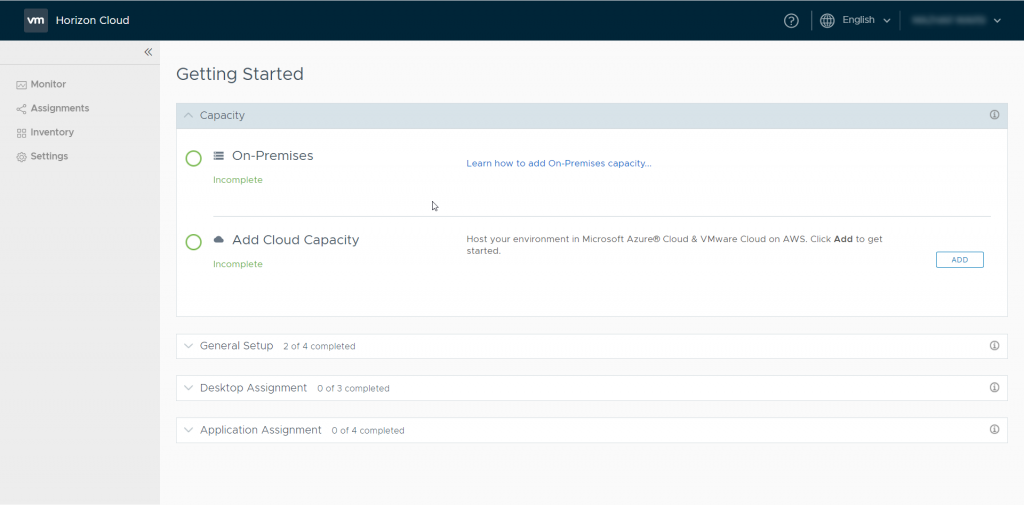Click the On-Premises server stack icon
1024x505 pixels.
point(219,156)
